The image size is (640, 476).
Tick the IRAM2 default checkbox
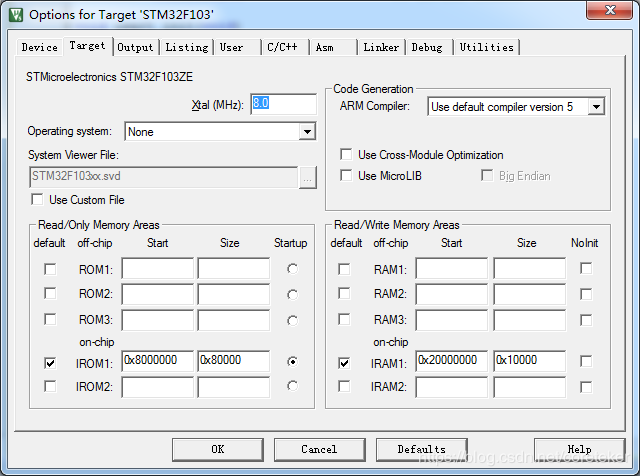344,386
